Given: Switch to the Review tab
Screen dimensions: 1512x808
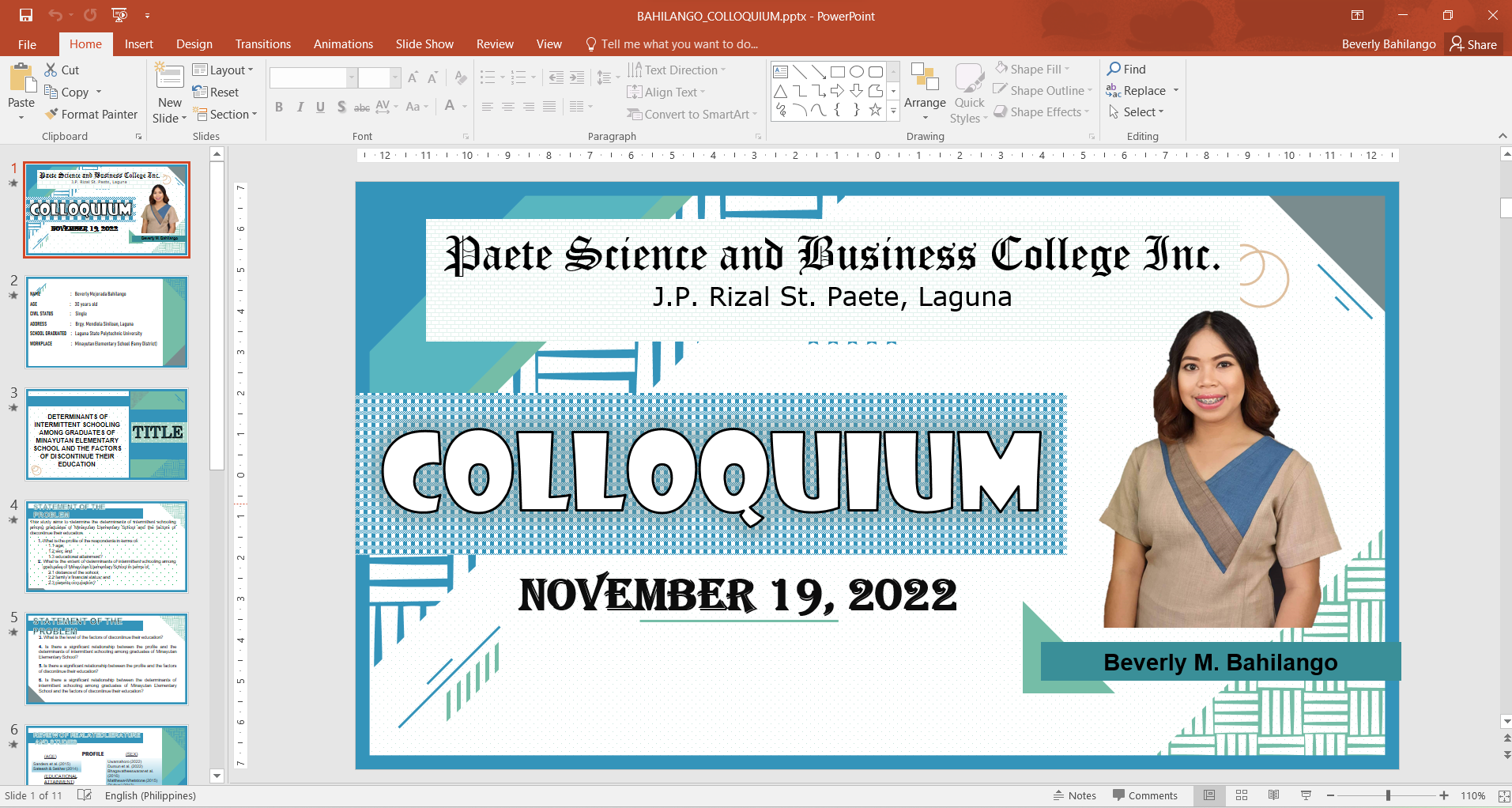Looking at the screenshot, I should click(495, 44).
